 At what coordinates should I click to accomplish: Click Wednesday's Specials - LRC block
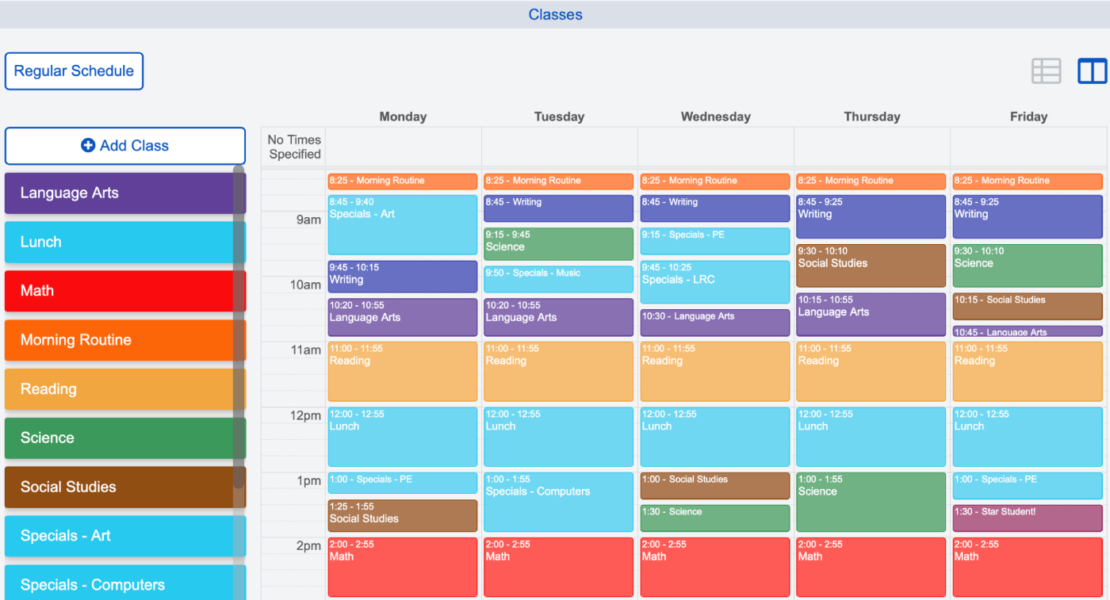(x=714, y=283)
